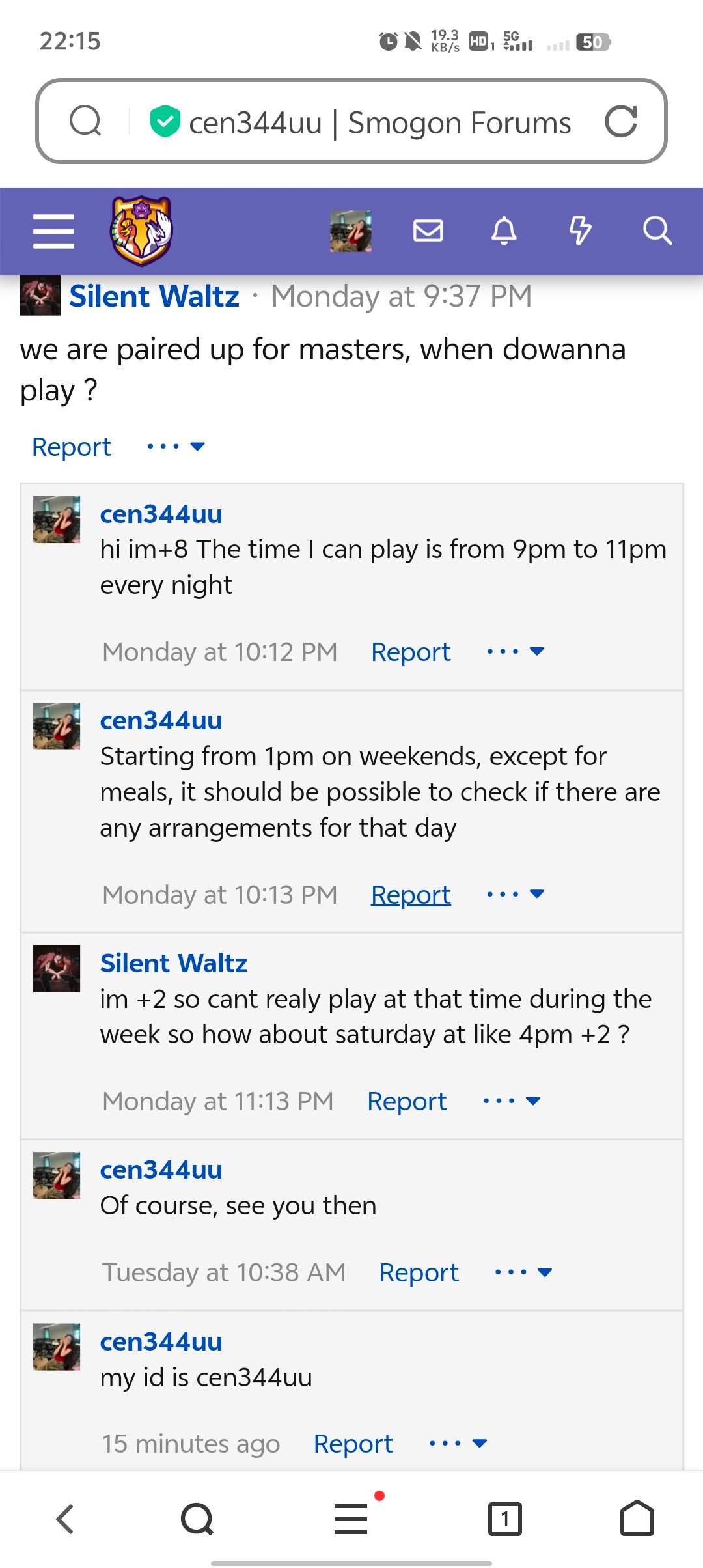703x1568 pixels.
Task: Open the lightning bolt What's new icon
Action: click(580, 231)
